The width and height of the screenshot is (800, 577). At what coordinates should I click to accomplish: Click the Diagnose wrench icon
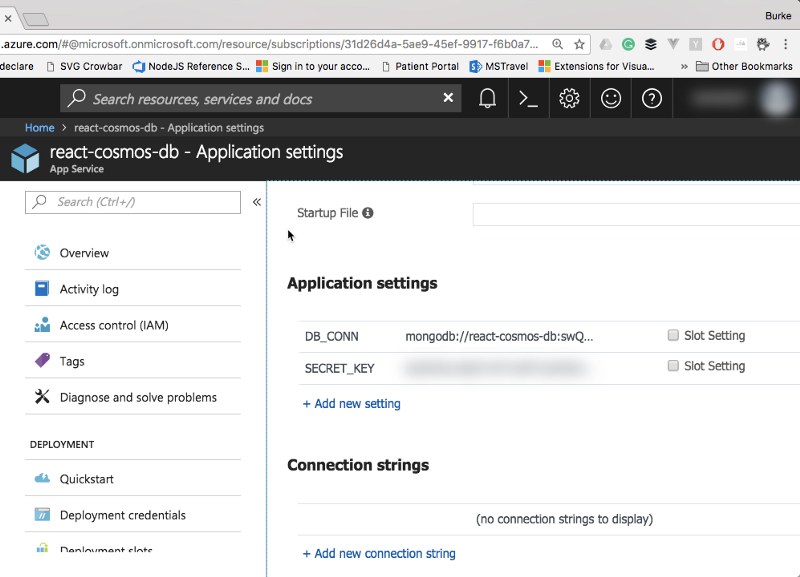point(42,396)
